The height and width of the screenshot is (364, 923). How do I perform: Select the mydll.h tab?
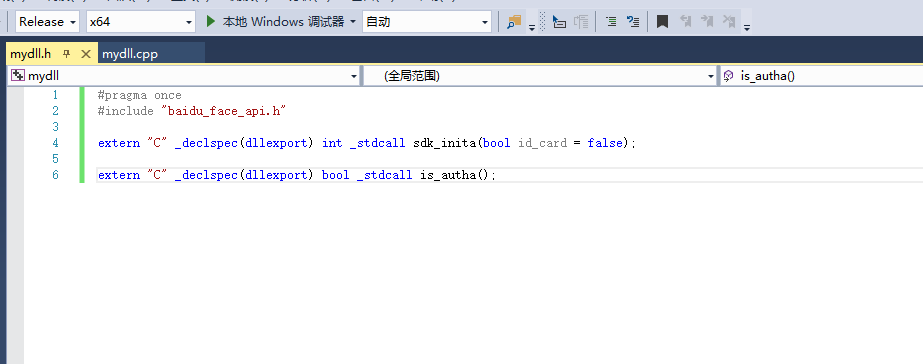click(31, 54)
